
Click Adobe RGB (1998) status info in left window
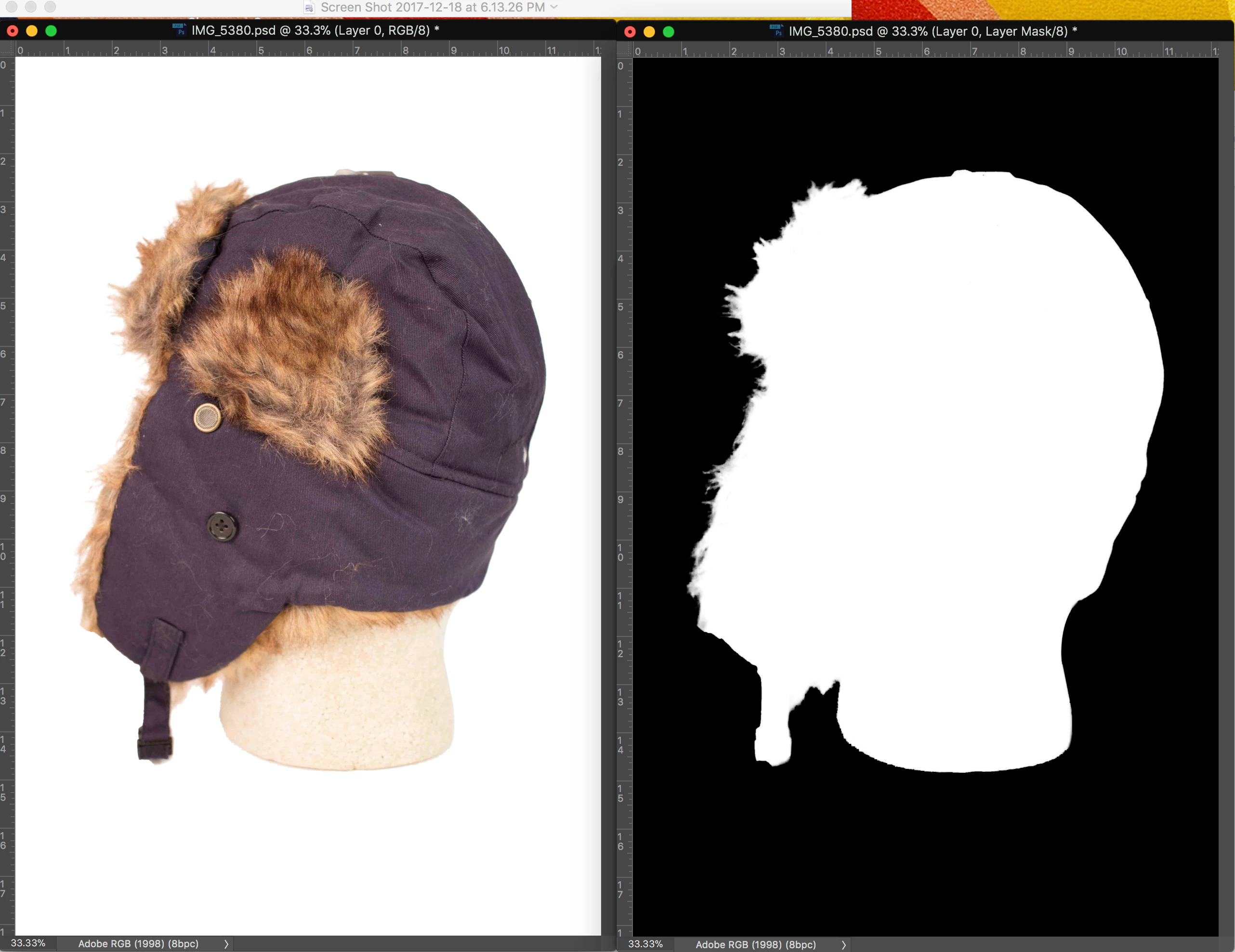pyautogui.click(x=138, y=944)
